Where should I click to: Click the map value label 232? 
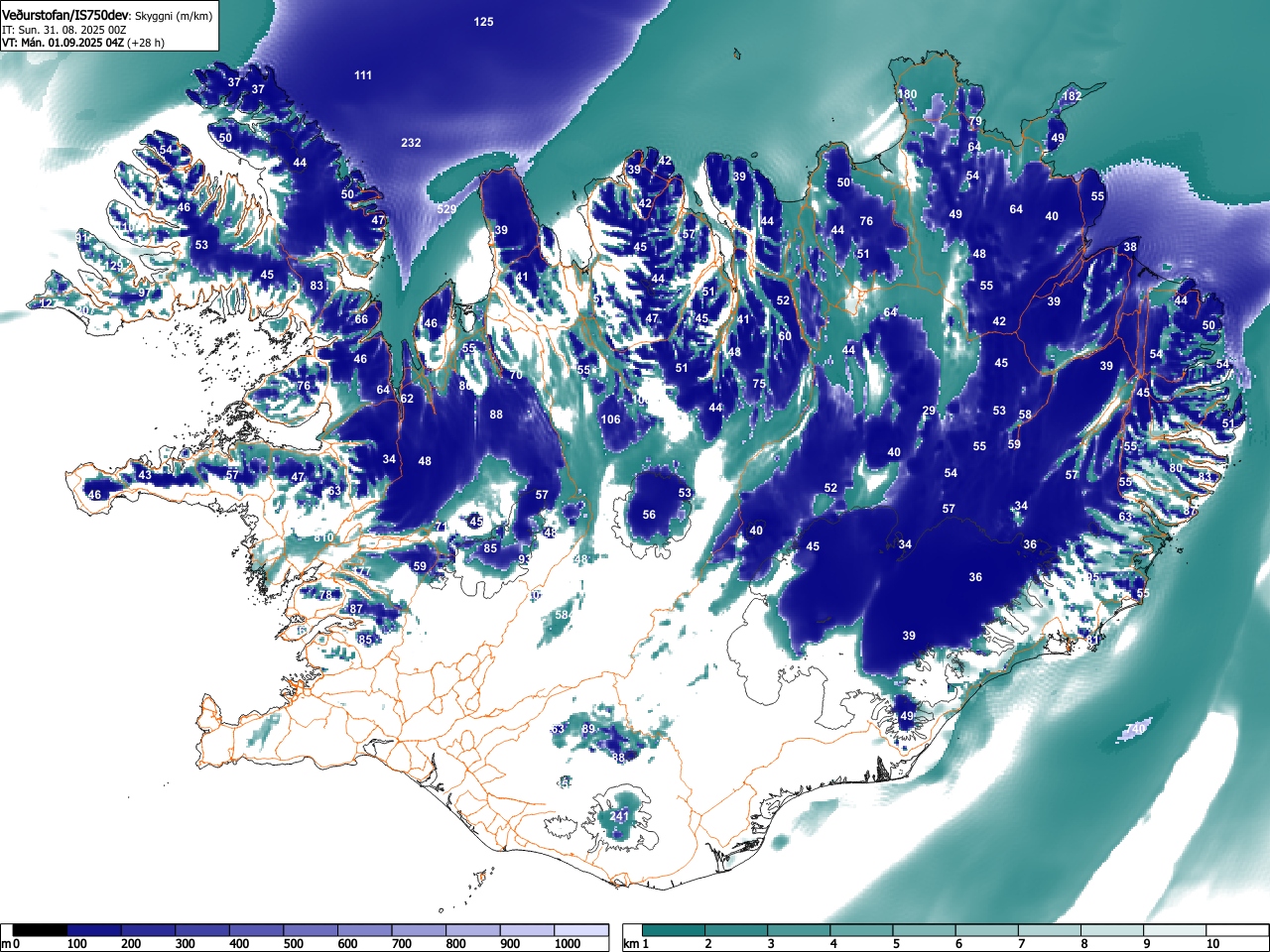point(411,143)
